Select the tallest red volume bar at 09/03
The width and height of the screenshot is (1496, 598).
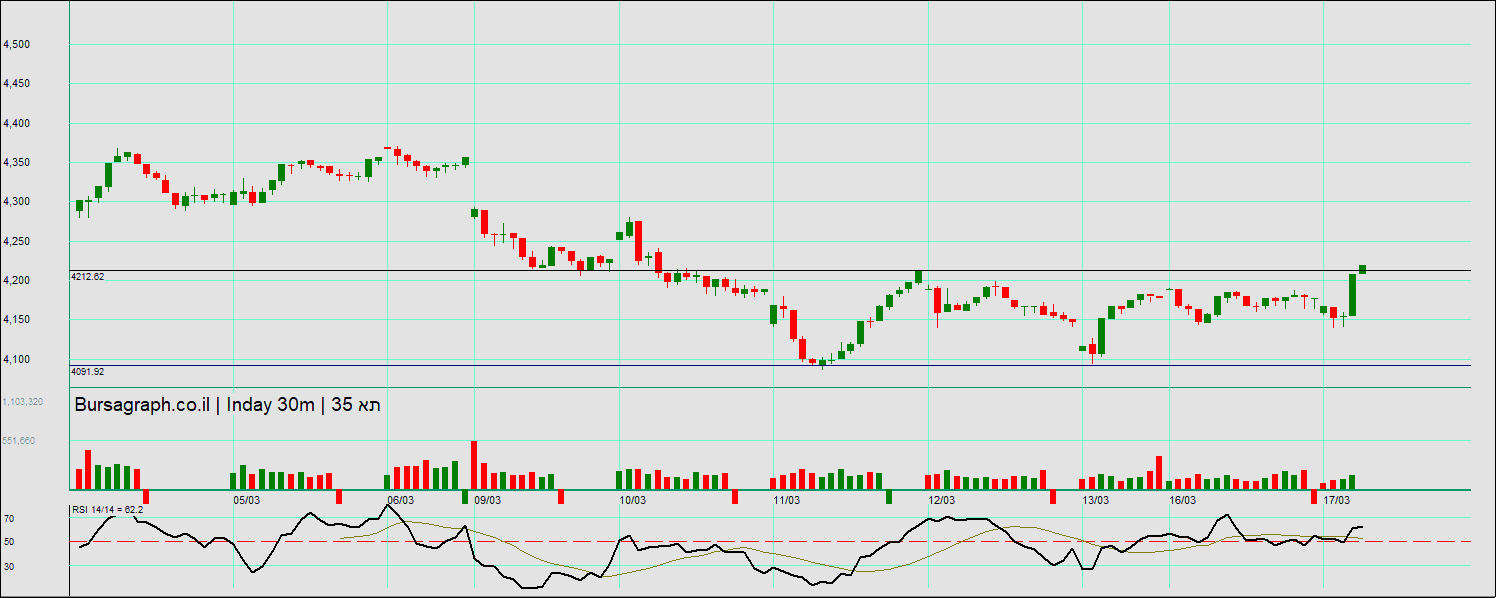[x=474, y=464]
